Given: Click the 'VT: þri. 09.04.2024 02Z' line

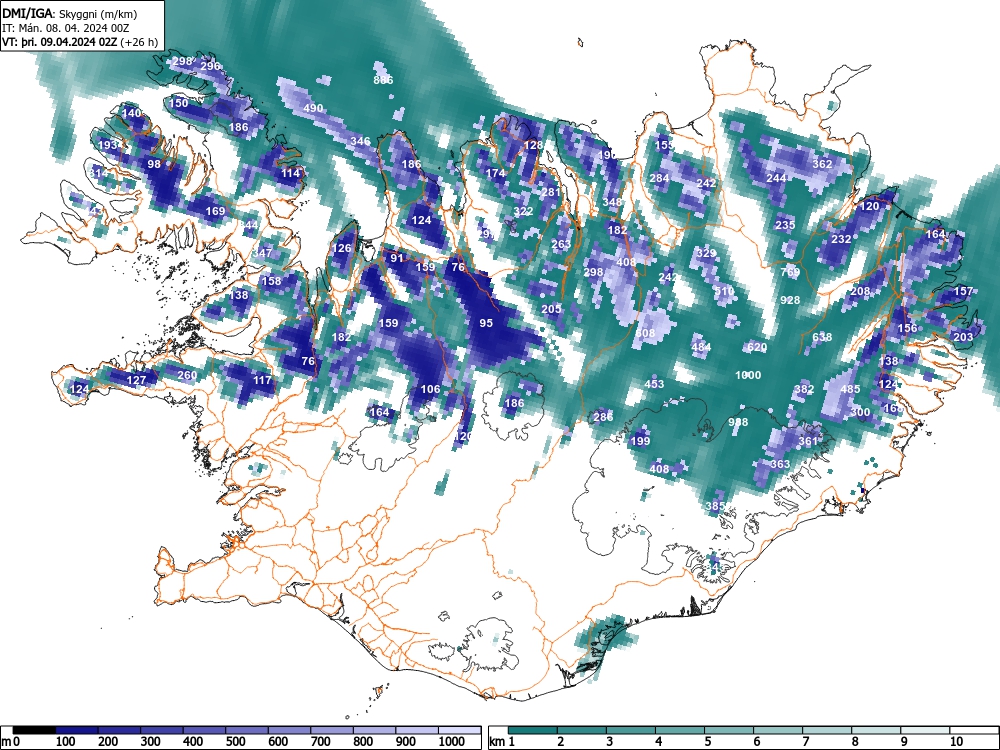Looking at the screenshot, I should pos(62,42).
